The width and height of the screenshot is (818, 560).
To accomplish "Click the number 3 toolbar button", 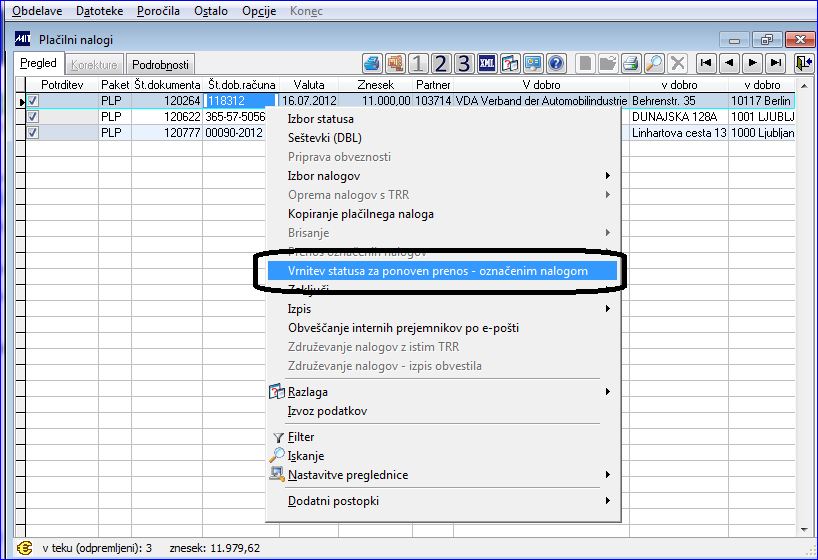I will pos(464,64).
